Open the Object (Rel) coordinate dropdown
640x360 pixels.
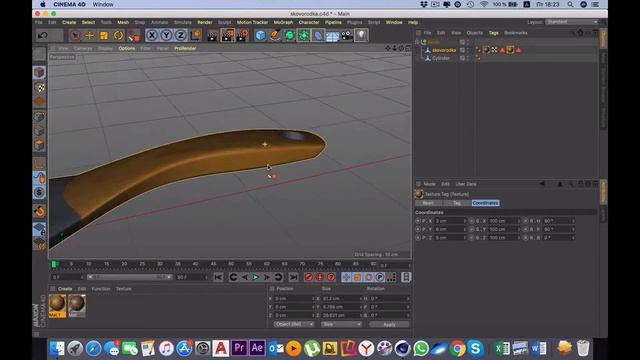(293, 324)
